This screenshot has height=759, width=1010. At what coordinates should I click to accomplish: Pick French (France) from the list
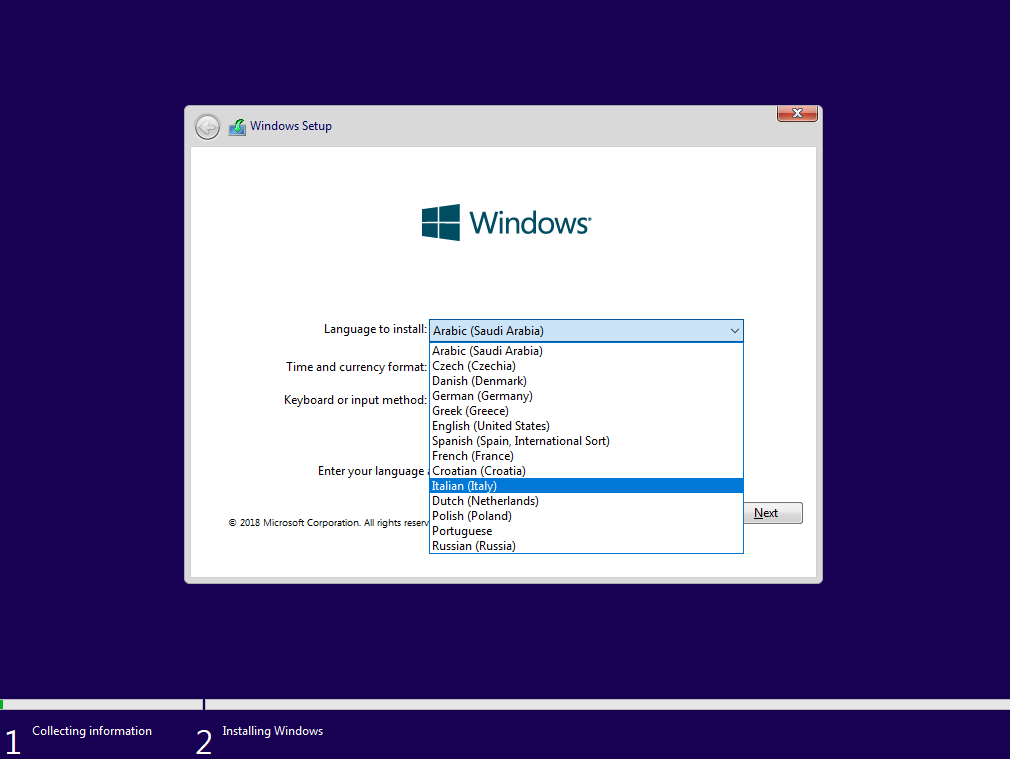pyautogui.click(x=586, y=456)
